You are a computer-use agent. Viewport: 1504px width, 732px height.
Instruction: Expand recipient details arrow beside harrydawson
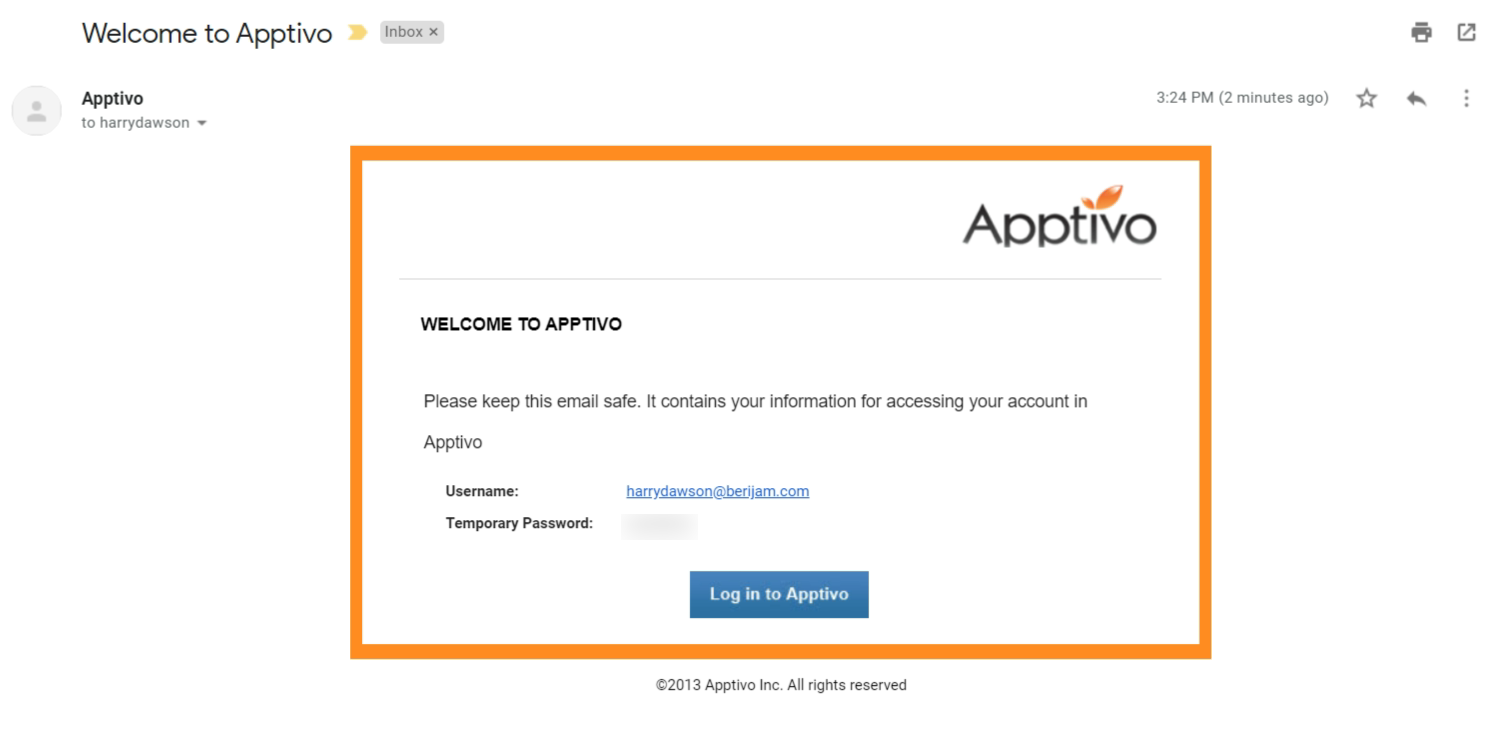pyautogui.click(x=202, y=123)
